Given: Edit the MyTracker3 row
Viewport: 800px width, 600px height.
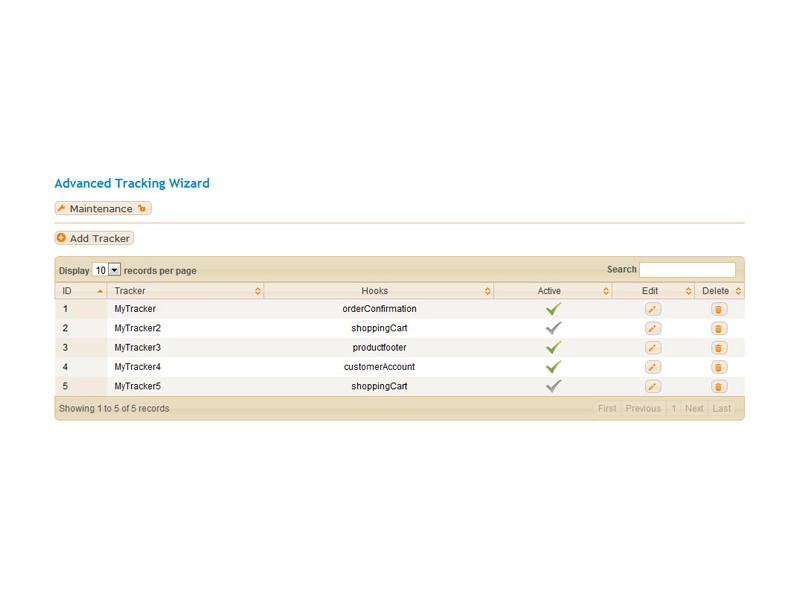Looking at the screenshot, I should (x=653, y=348).
